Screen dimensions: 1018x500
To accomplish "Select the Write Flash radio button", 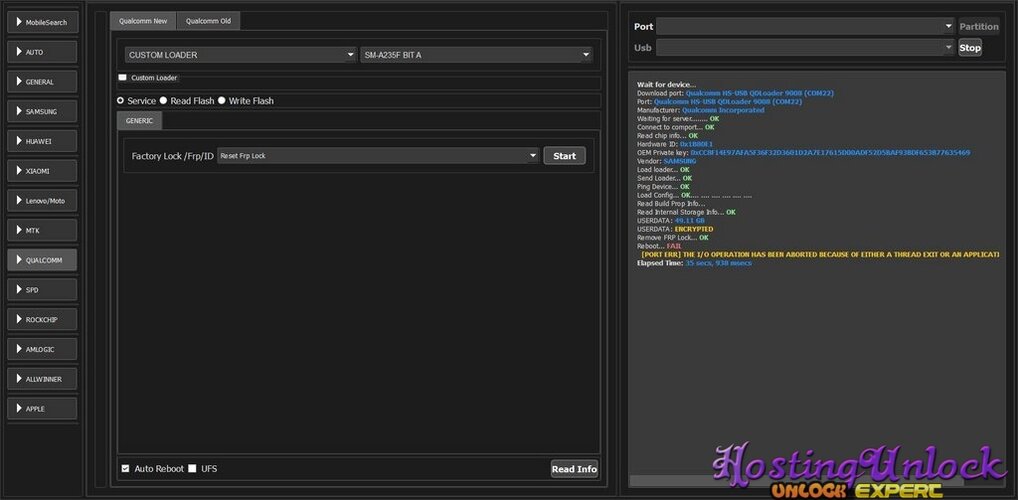I will coord(221,101).
